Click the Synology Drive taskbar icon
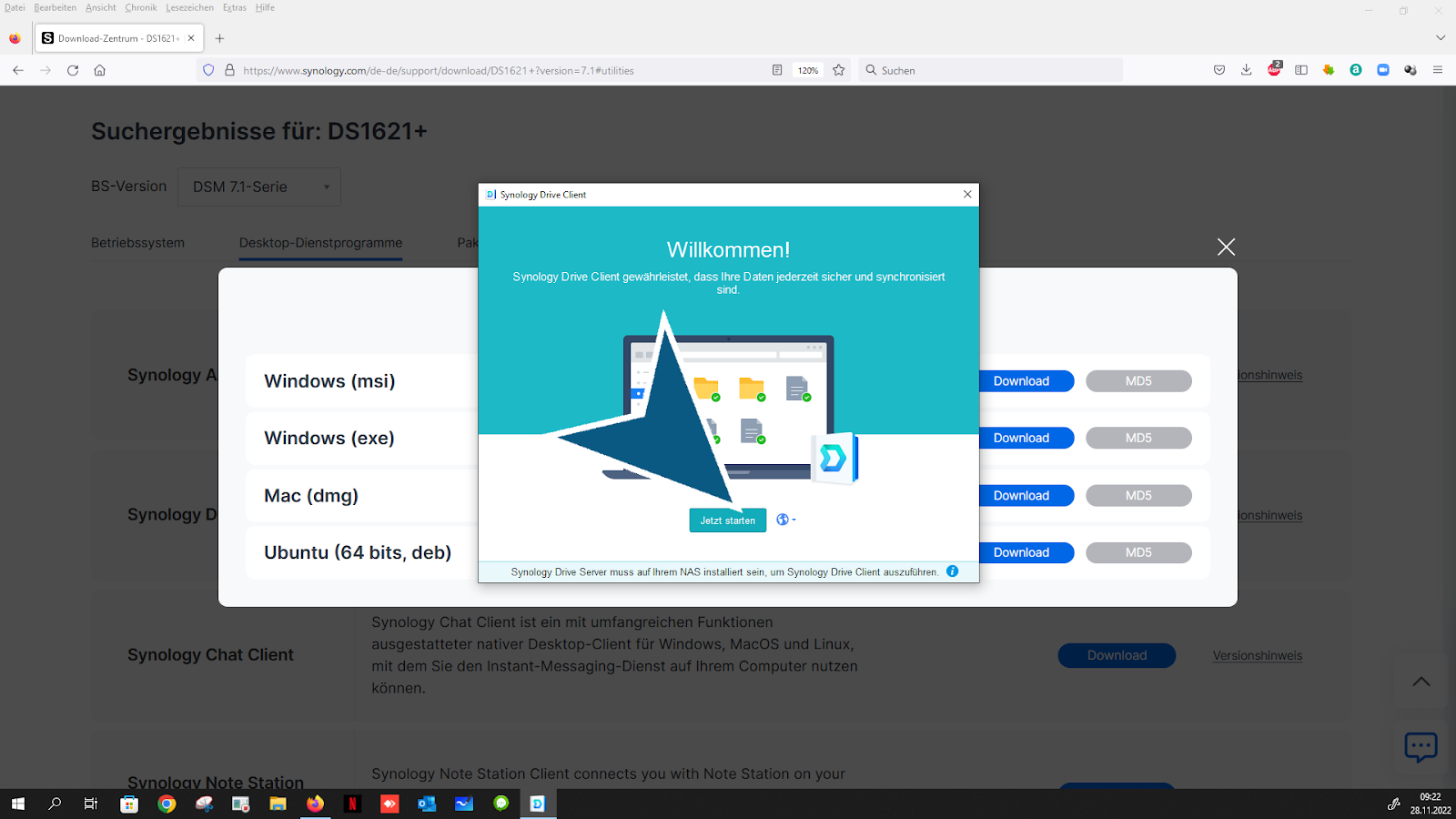 click(x=538, y=804)
